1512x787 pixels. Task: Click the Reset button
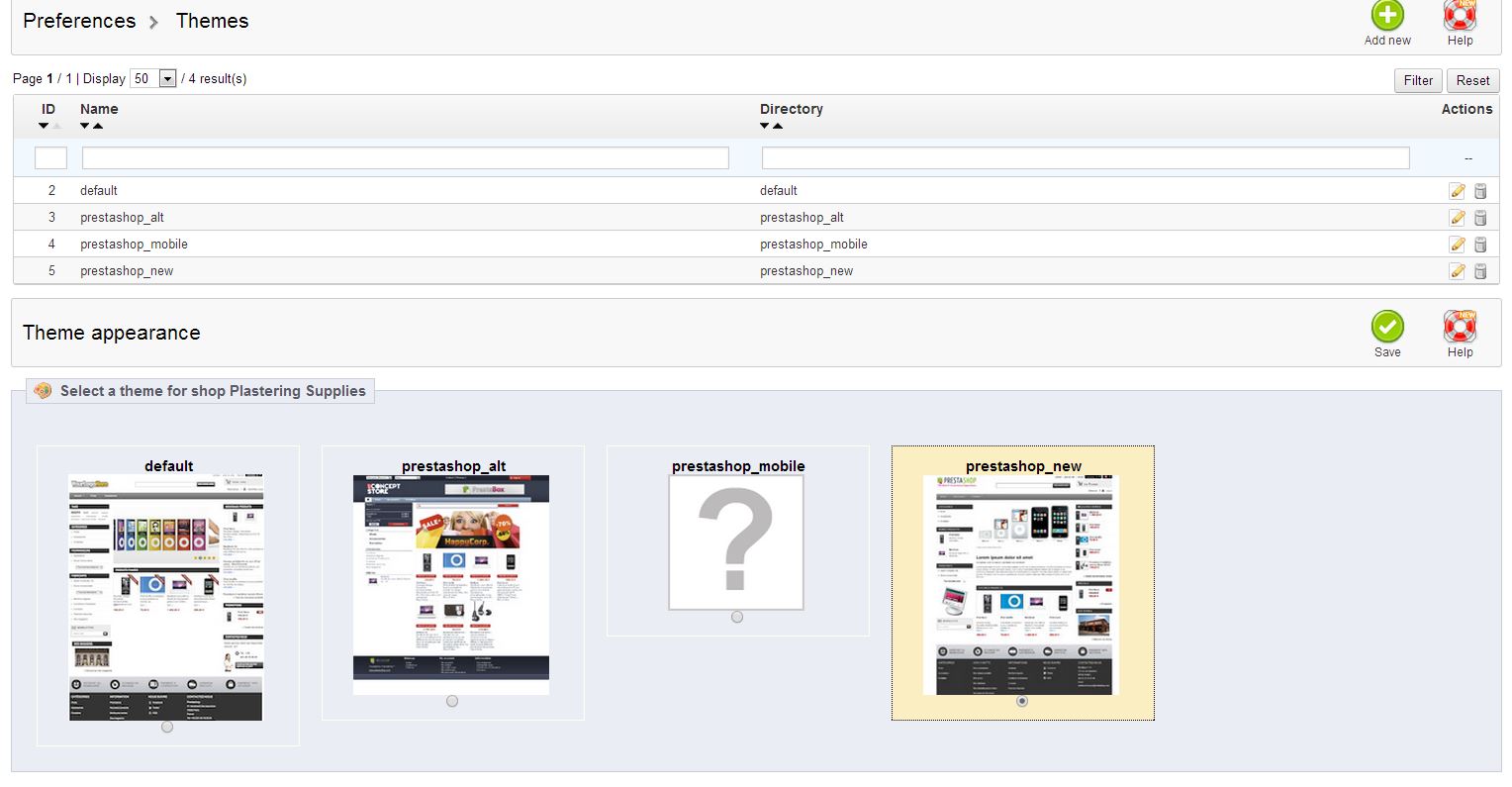point(1472,81)
